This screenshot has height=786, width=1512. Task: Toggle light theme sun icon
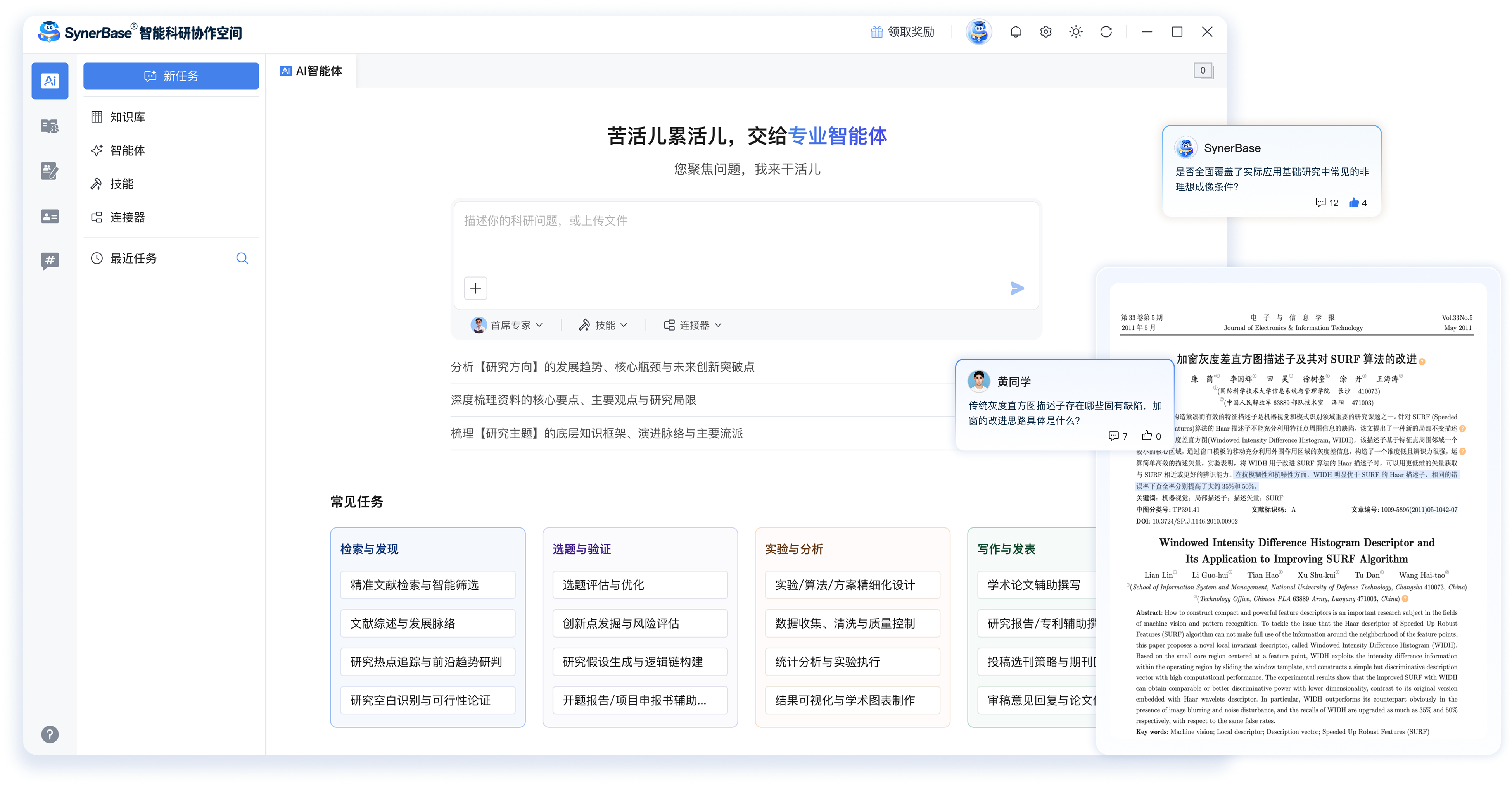(x=1076, y=32)
